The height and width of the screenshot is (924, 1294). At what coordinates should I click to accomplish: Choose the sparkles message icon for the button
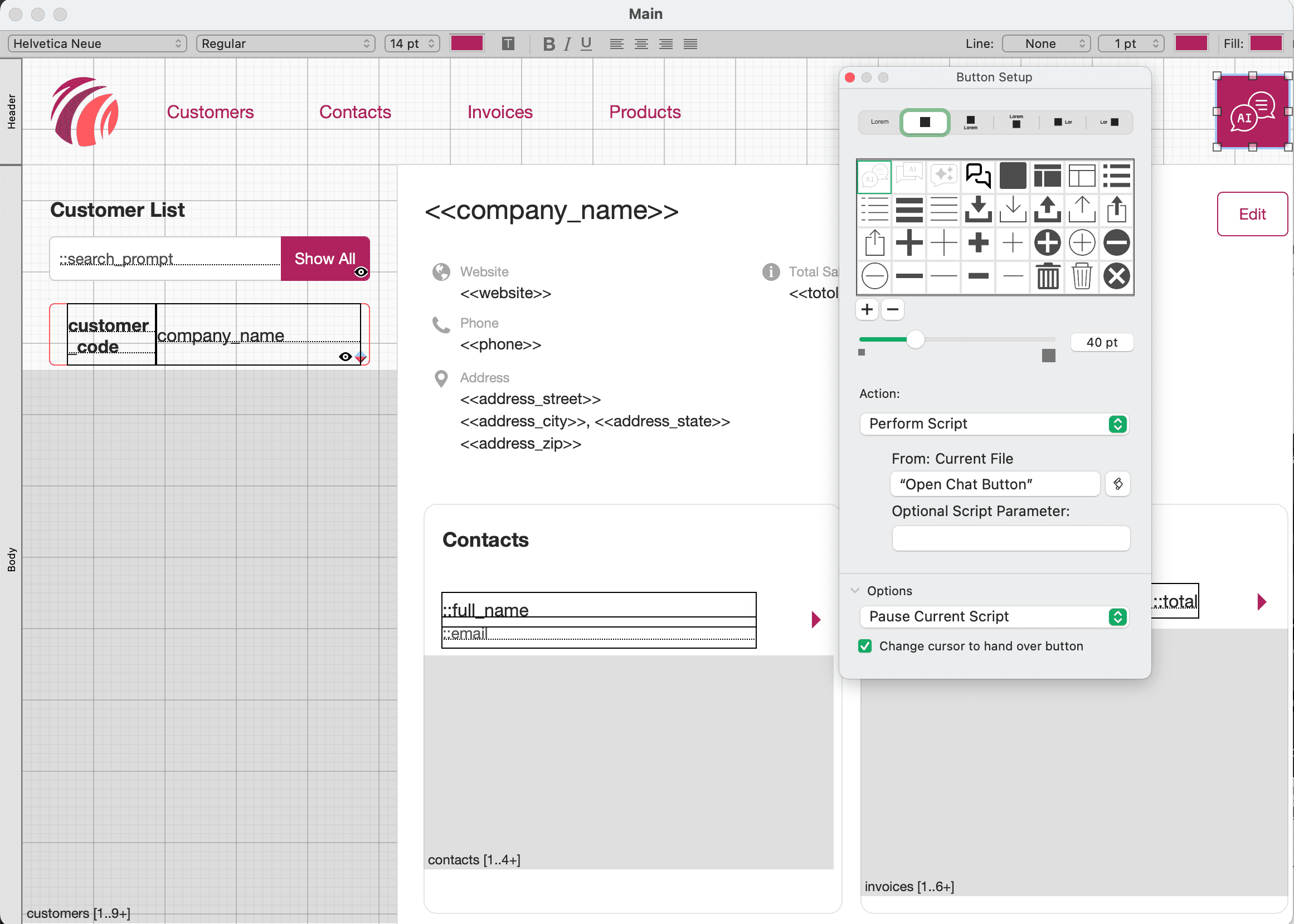click(x=943, y=176)
